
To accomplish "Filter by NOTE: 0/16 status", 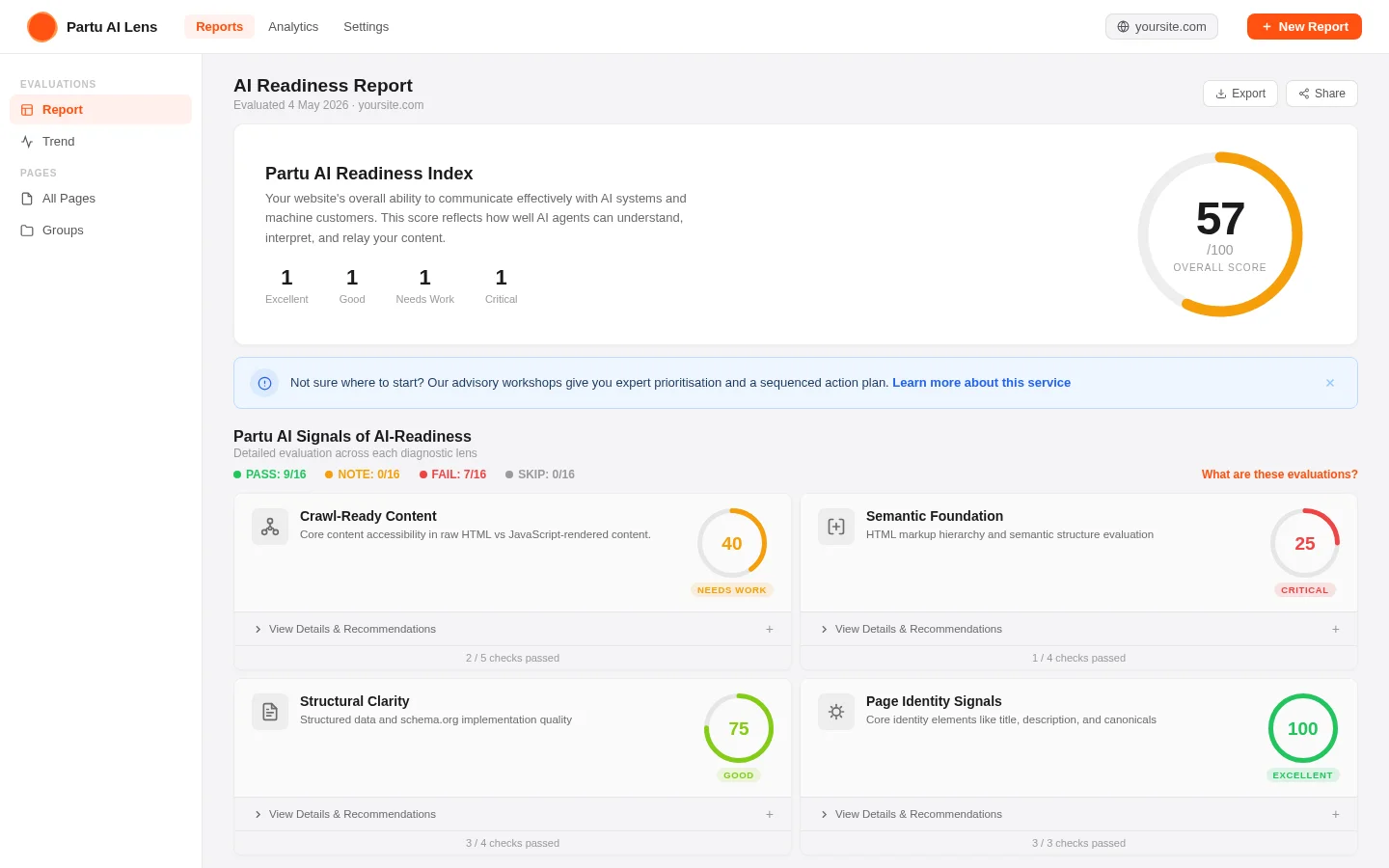I will [363, 475].
